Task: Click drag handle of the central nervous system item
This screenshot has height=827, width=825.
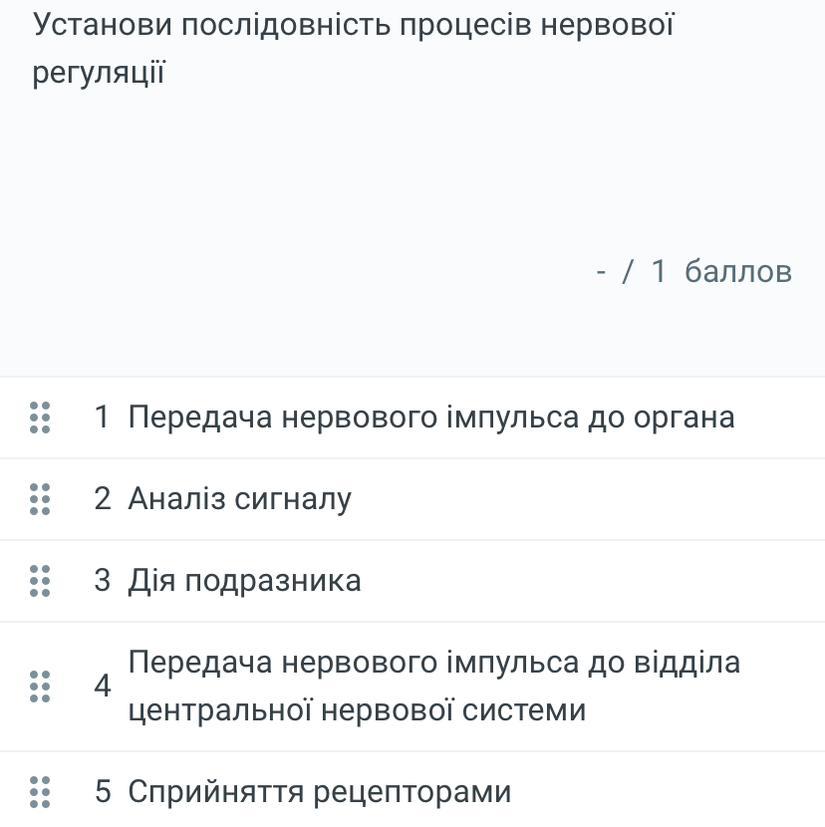Action: coord(40,686)
